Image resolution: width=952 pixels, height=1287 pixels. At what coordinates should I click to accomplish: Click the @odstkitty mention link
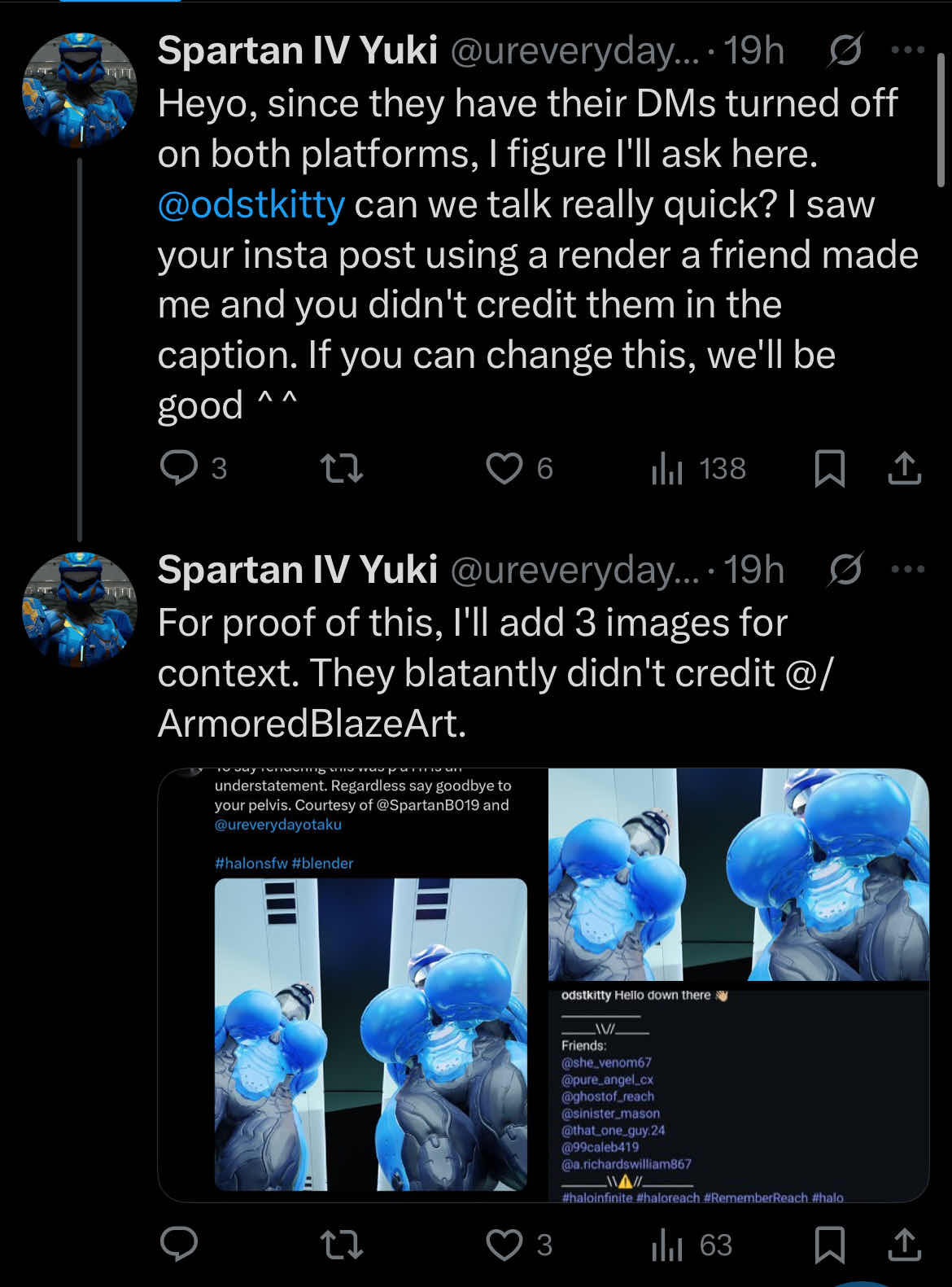point(251,204)
